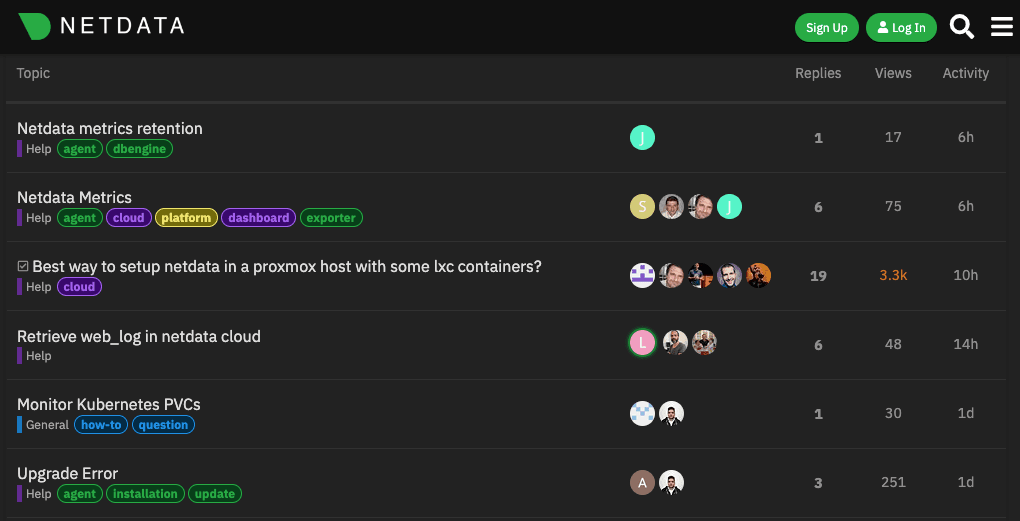1020x521 pixels.
Task: Click the Log In button
Action: pyautogui.click(x=901, y=28)
